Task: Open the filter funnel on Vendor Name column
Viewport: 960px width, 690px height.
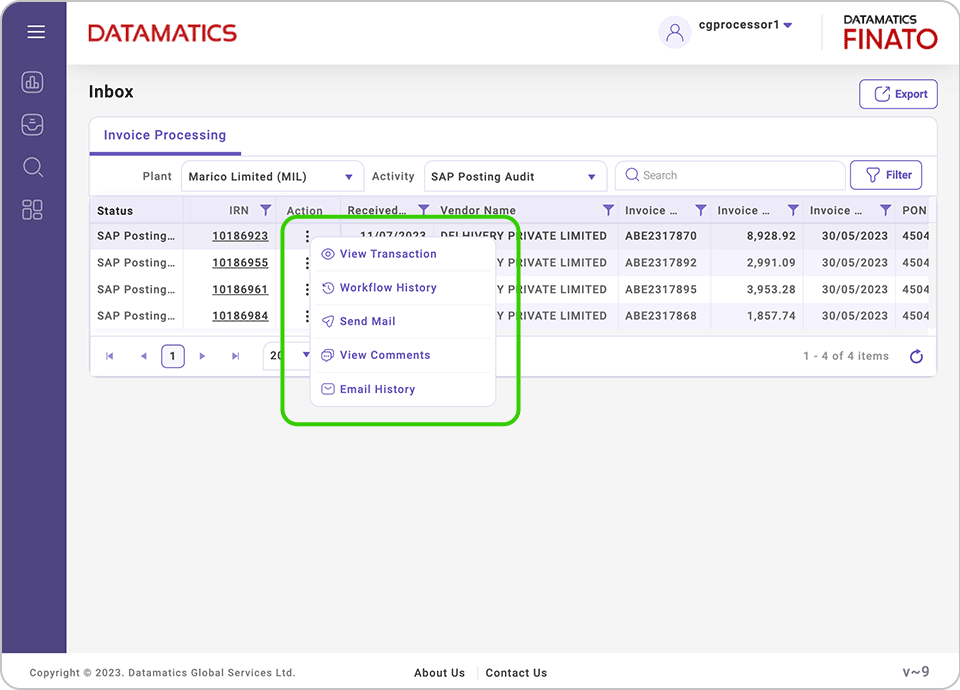Action: point(608,210)
